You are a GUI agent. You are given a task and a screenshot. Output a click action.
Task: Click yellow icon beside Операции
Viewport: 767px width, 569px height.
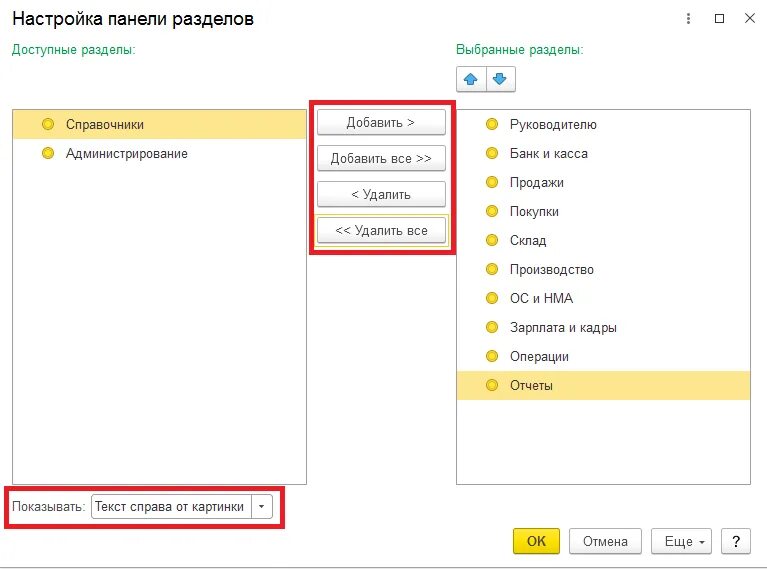(x=492, y=356)
